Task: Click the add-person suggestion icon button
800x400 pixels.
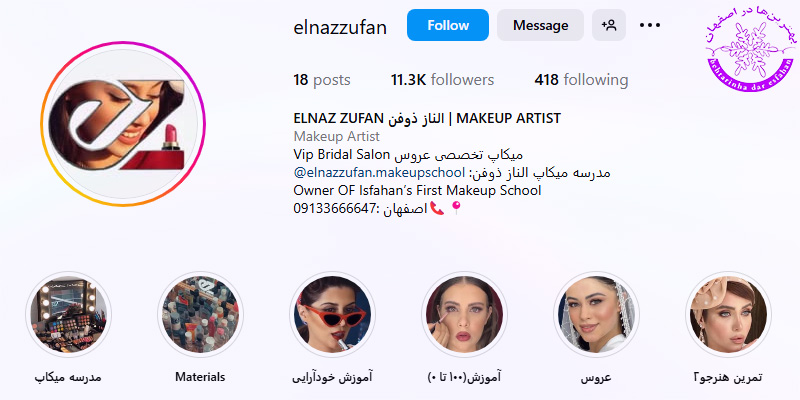Action: pyautogui.click(x=609, y=25)
